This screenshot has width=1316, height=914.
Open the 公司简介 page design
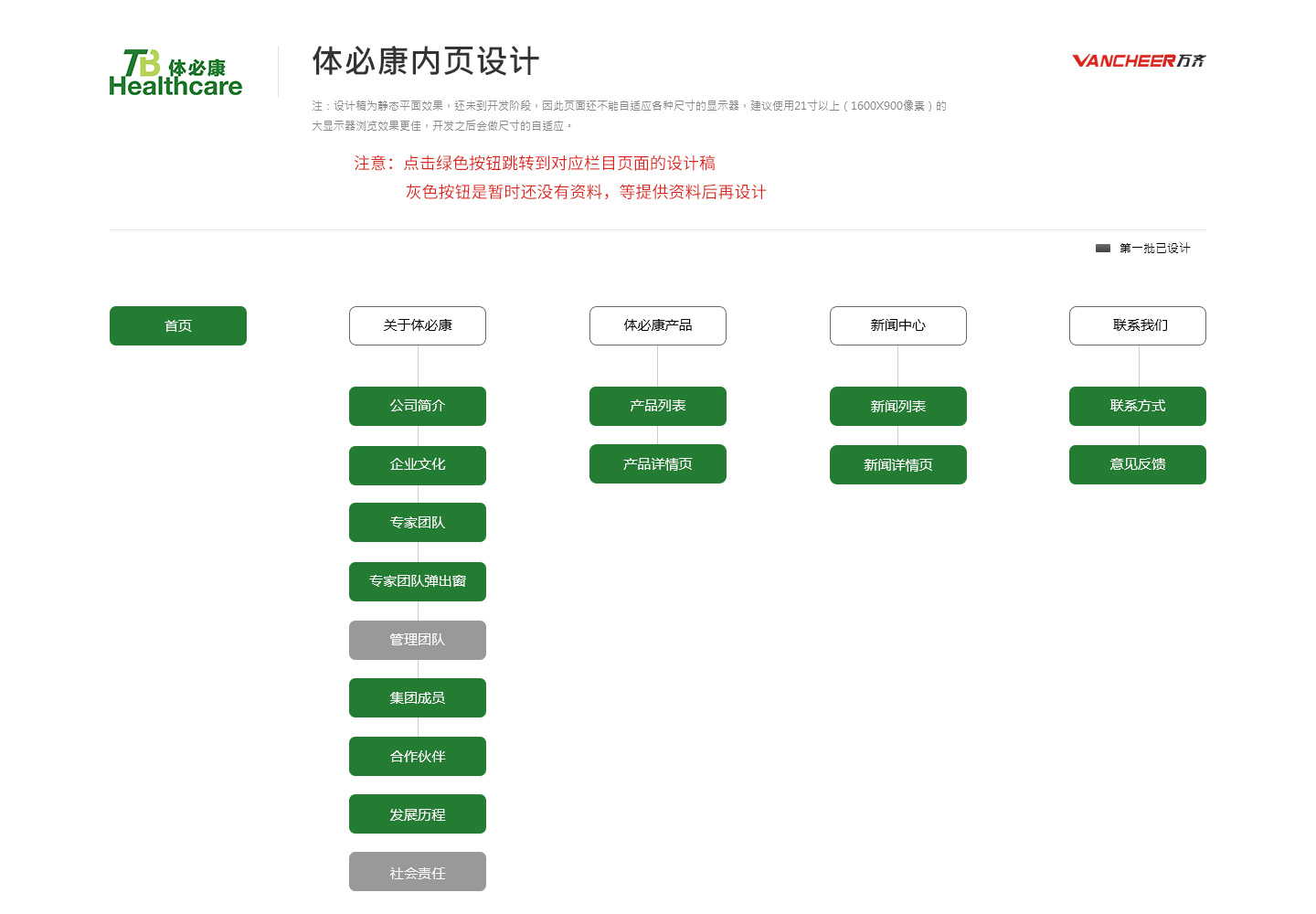pos(418,406)
